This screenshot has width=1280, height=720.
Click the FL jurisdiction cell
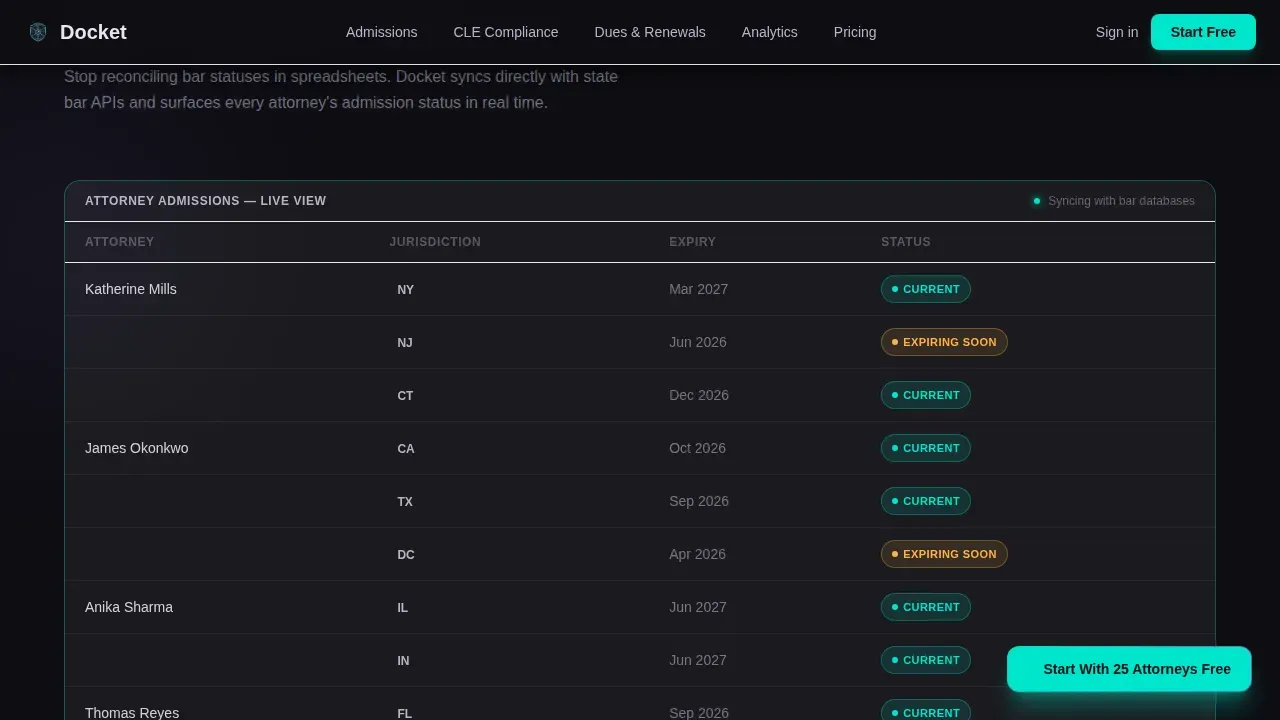point(404,713)
